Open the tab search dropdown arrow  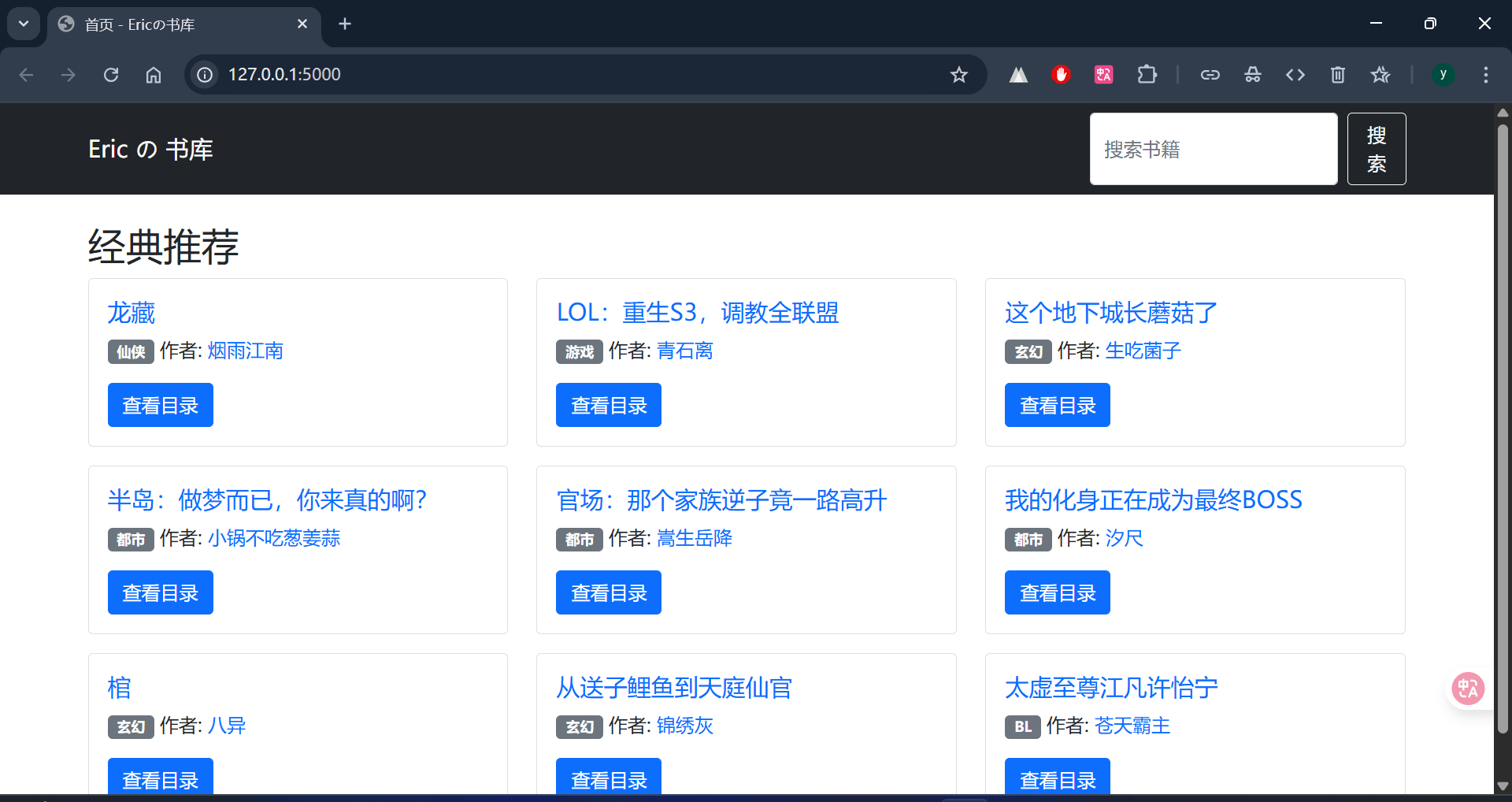(x=24, y=24)
